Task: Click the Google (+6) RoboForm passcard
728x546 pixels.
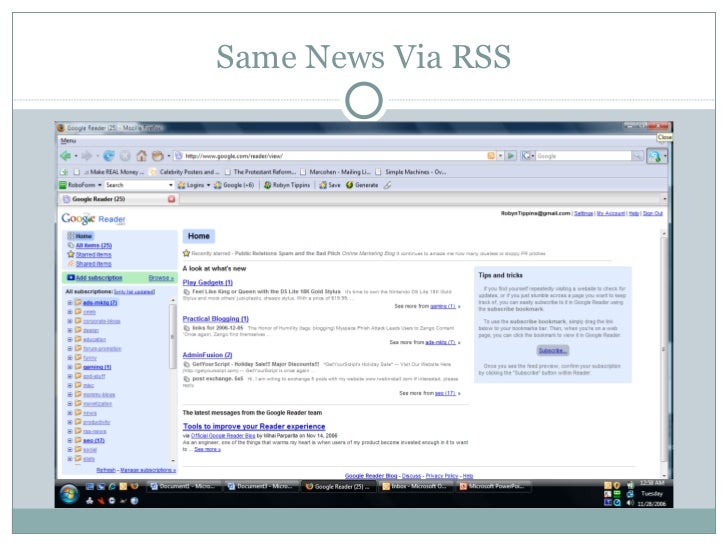Action: (x=234, y=185)
